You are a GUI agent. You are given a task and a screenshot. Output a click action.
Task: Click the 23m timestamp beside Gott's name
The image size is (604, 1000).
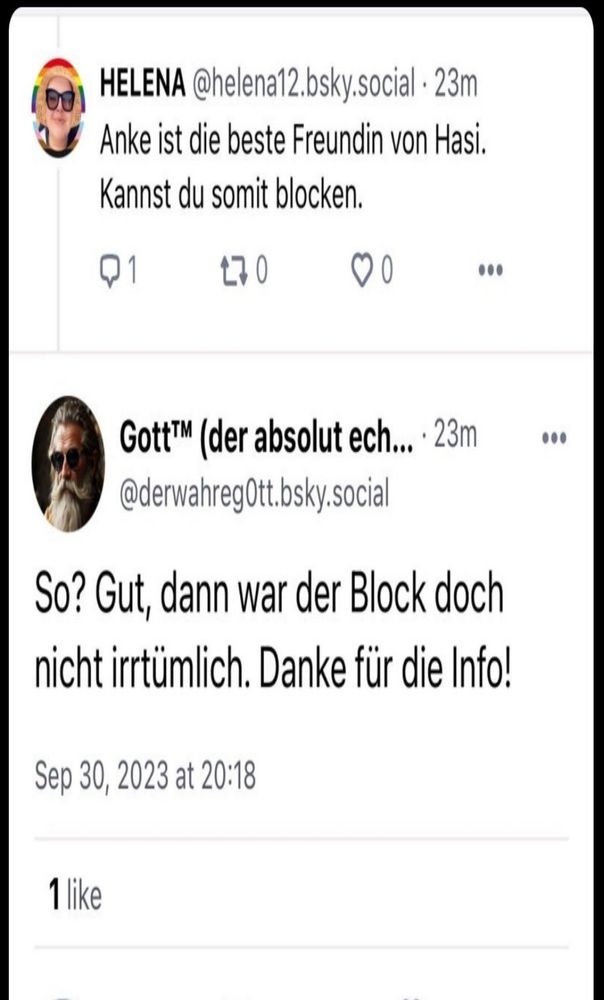(x=455, y=436)
